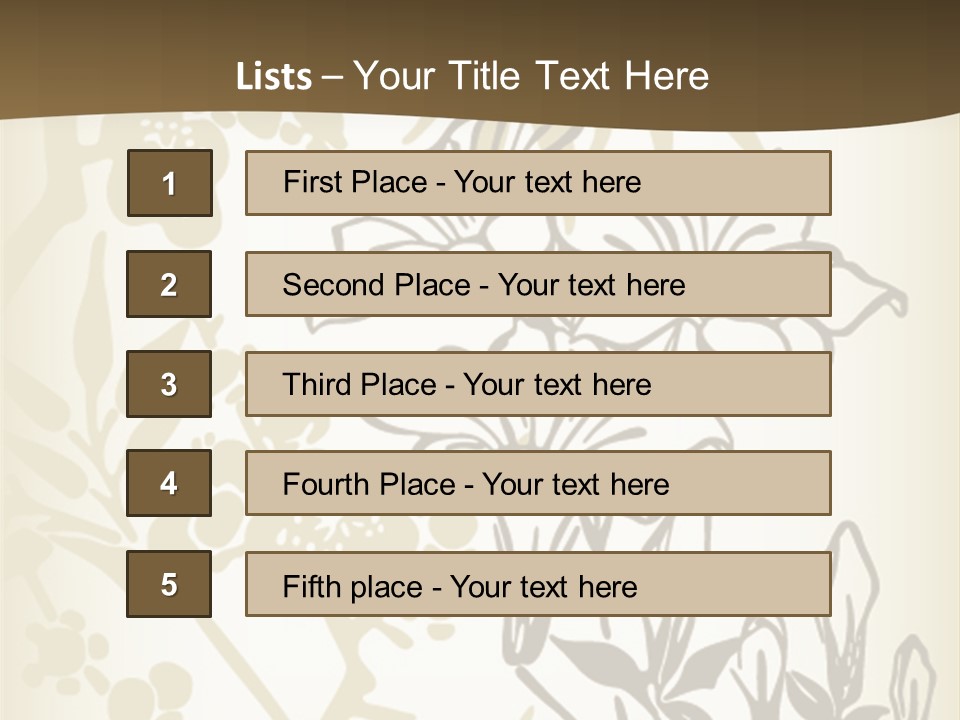
Task: Click the Fourth Place text bar
Action: (x=538, y=483)
